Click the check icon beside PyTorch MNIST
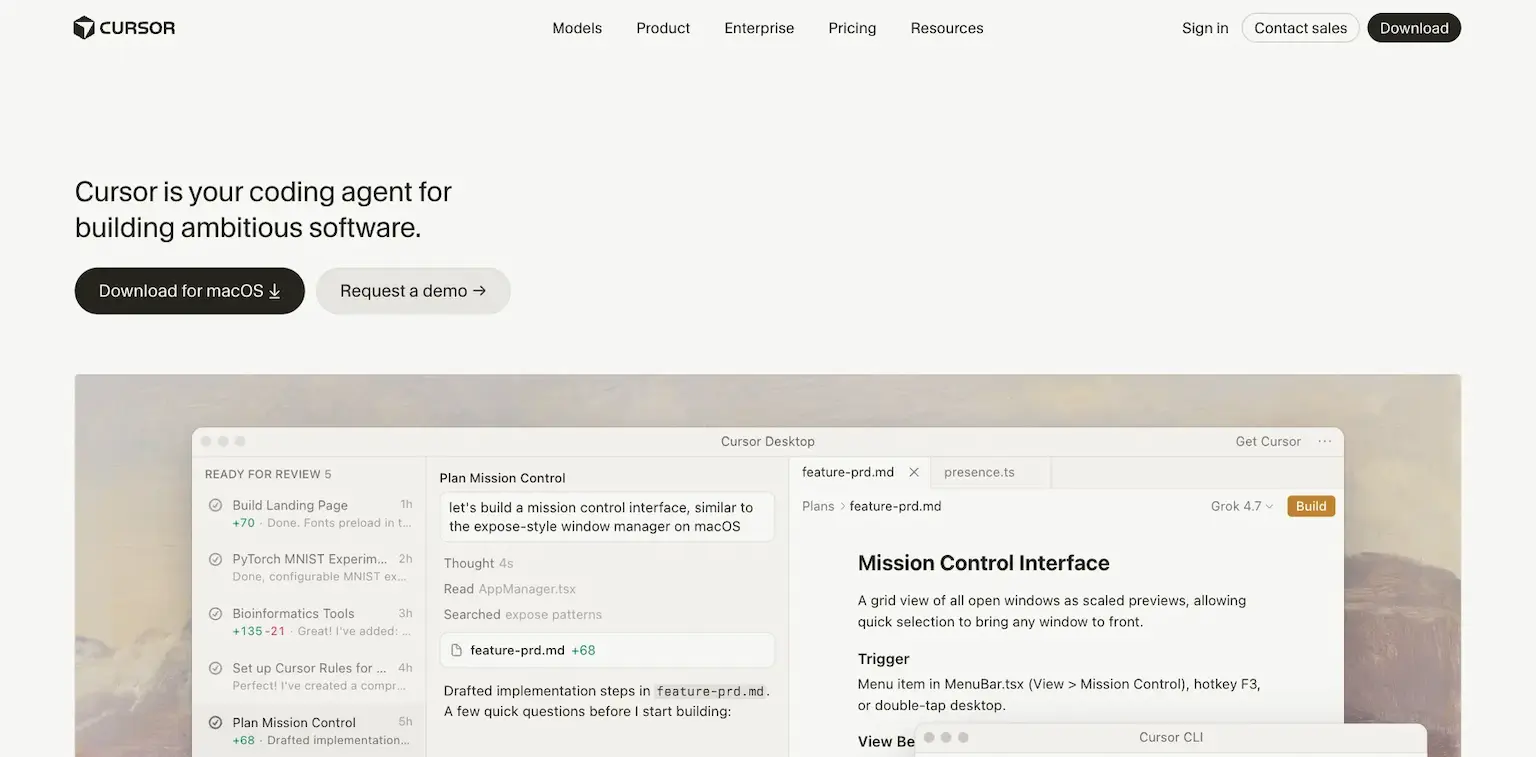 coord(215,559)
